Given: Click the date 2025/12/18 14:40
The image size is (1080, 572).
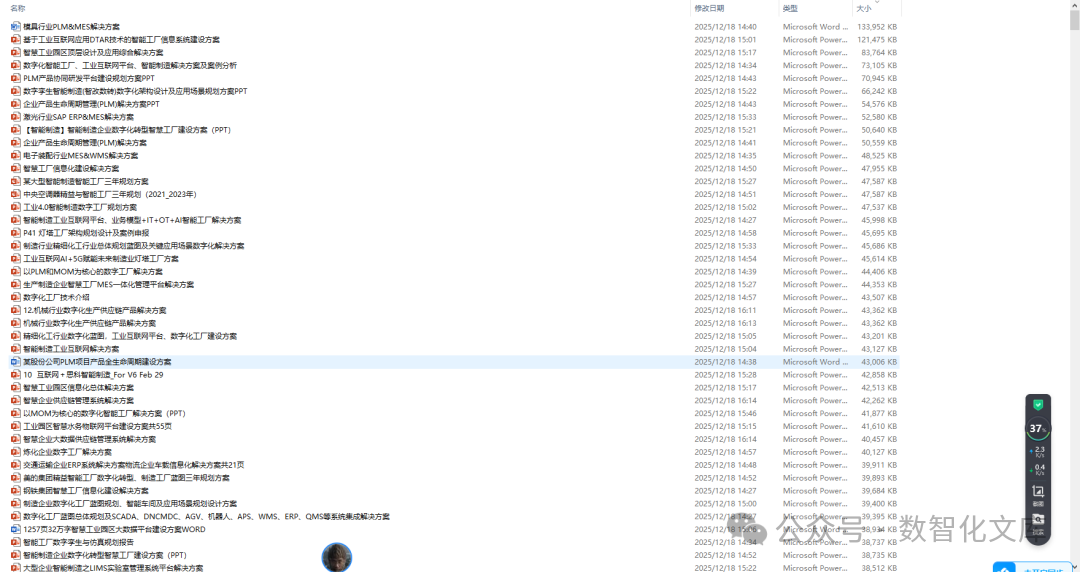Looking at the screenshot, I should pyautogui.click(x=725, y=27).
